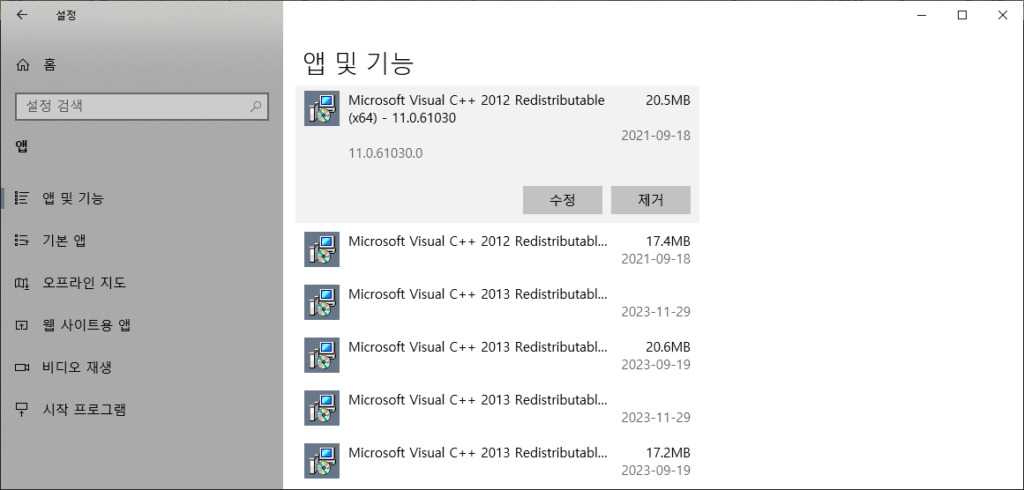1024x490 pixels.
Task: Select the Visual C++ 2013 entry sized 20.6MB
Action: click(x=497, y=355)
